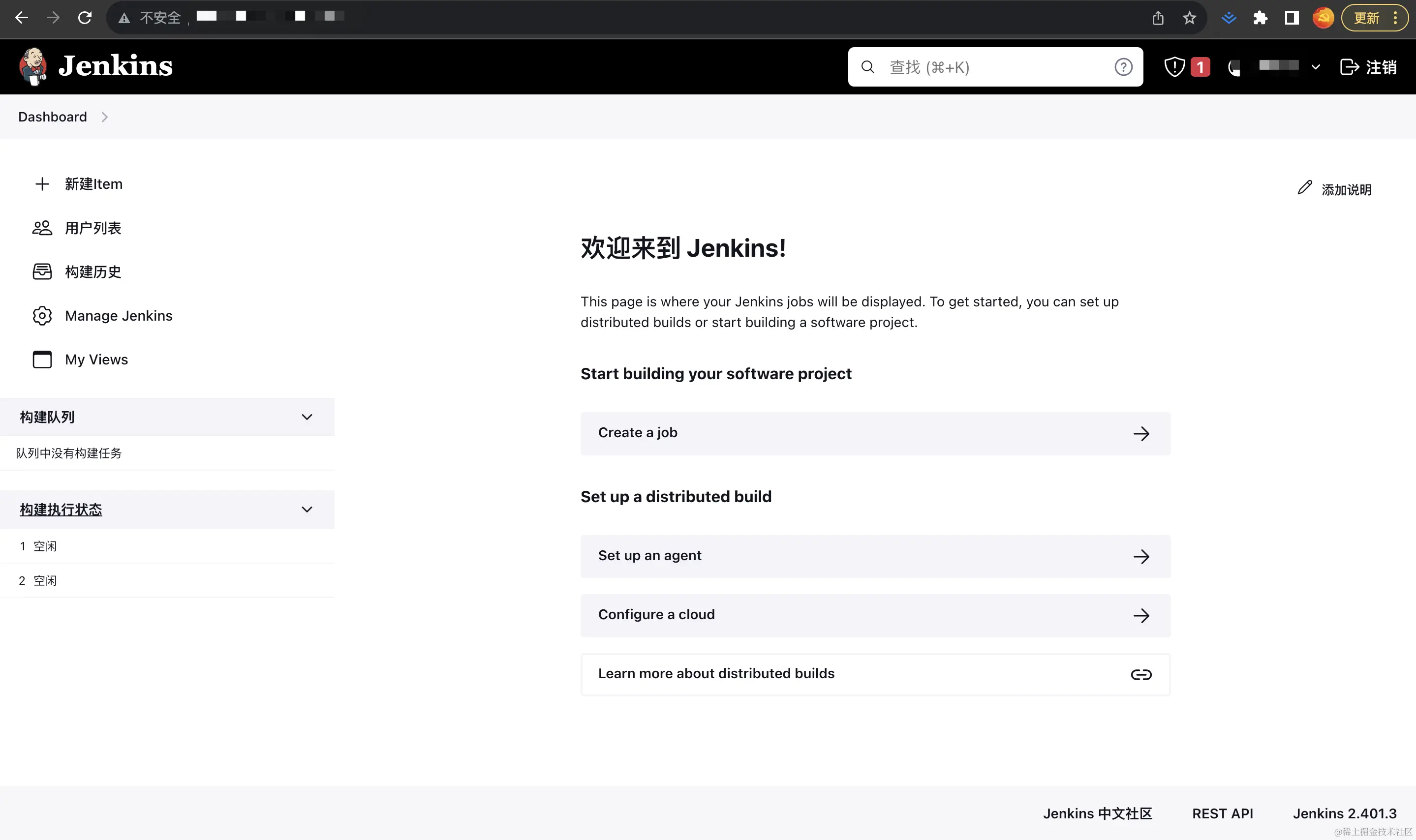The width and height of the screenshot is (1416, 840).
Task: Open 用户列表 people icon
Action: point(42,228)
